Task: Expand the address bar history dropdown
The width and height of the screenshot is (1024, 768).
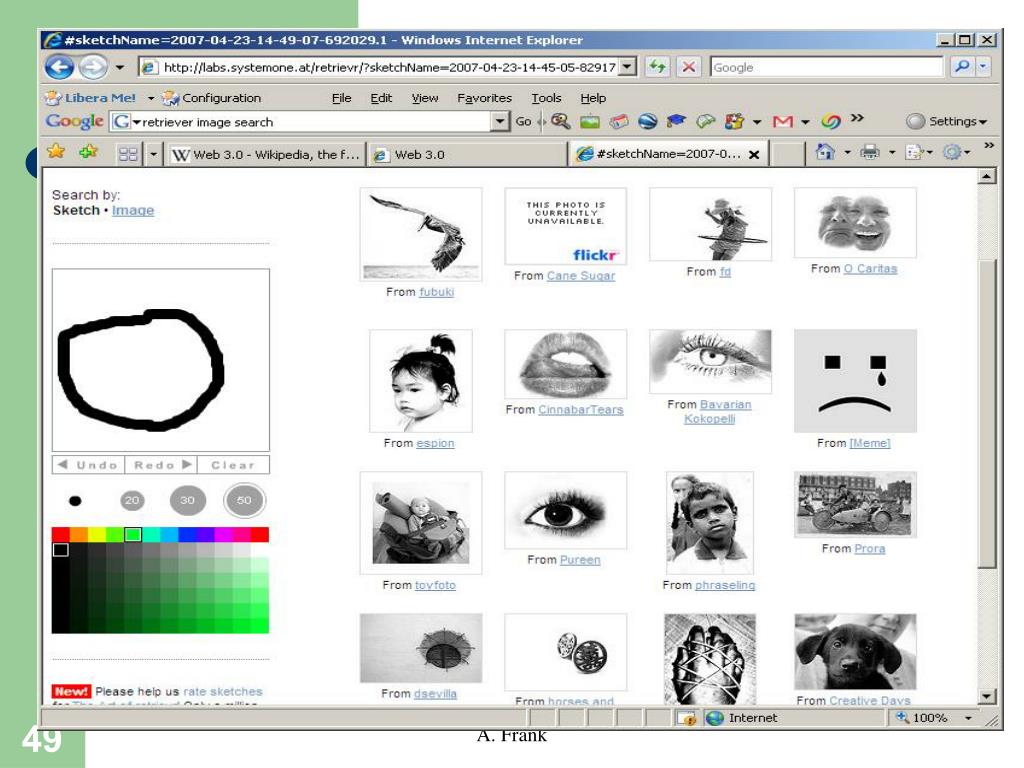Action: click(628, 67)
